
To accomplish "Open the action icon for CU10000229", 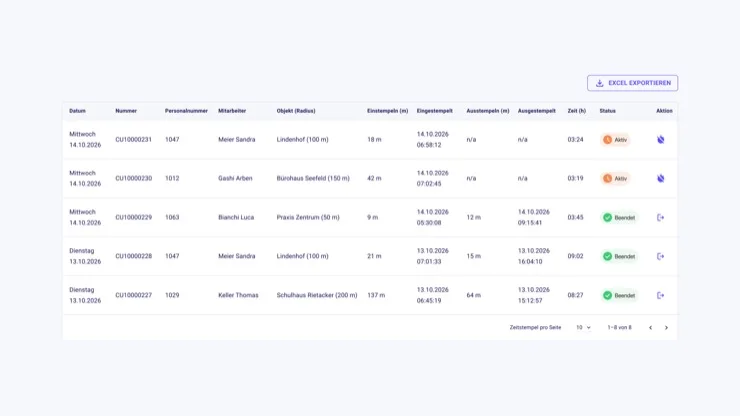I will [661, 217].
